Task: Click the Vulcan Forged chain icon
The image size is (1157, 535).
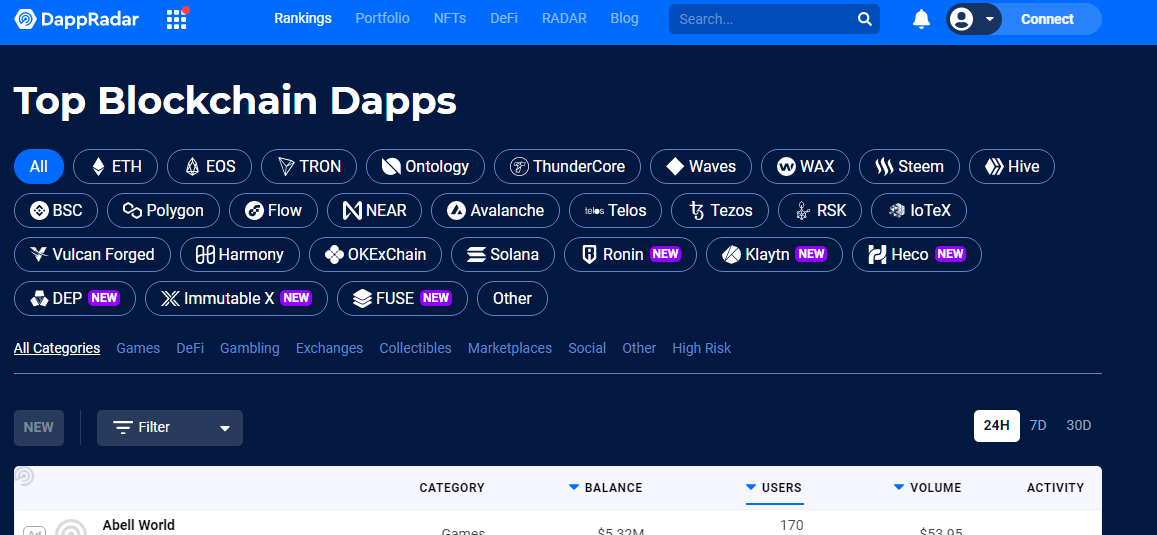Action: pyautogui.click(x=39, y=255)
